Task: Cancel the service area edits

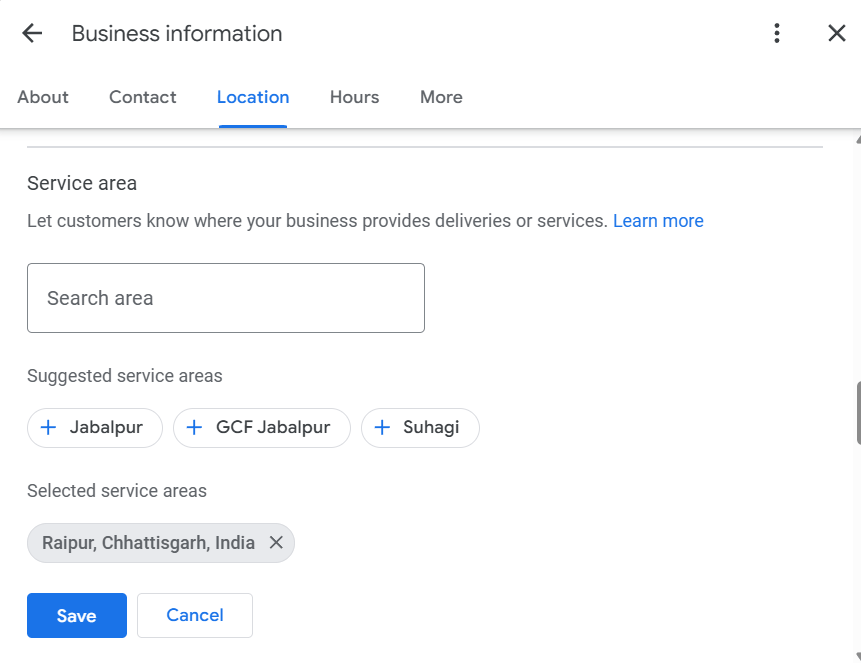Action: pos(195,616)
